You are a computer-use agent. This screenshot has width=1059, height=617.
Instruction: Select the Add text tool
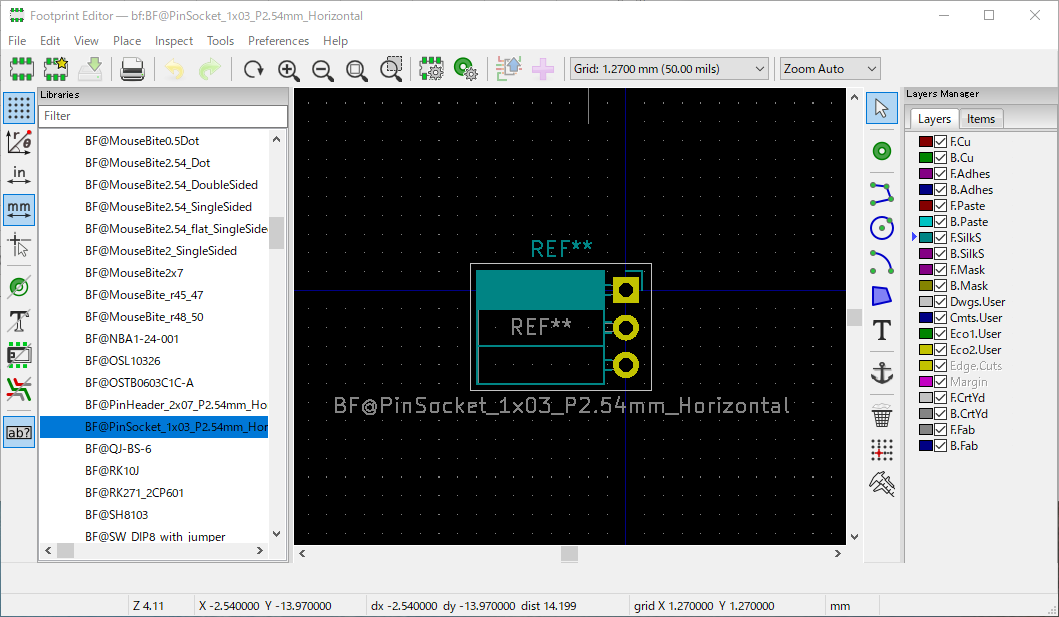pos(881,331)
